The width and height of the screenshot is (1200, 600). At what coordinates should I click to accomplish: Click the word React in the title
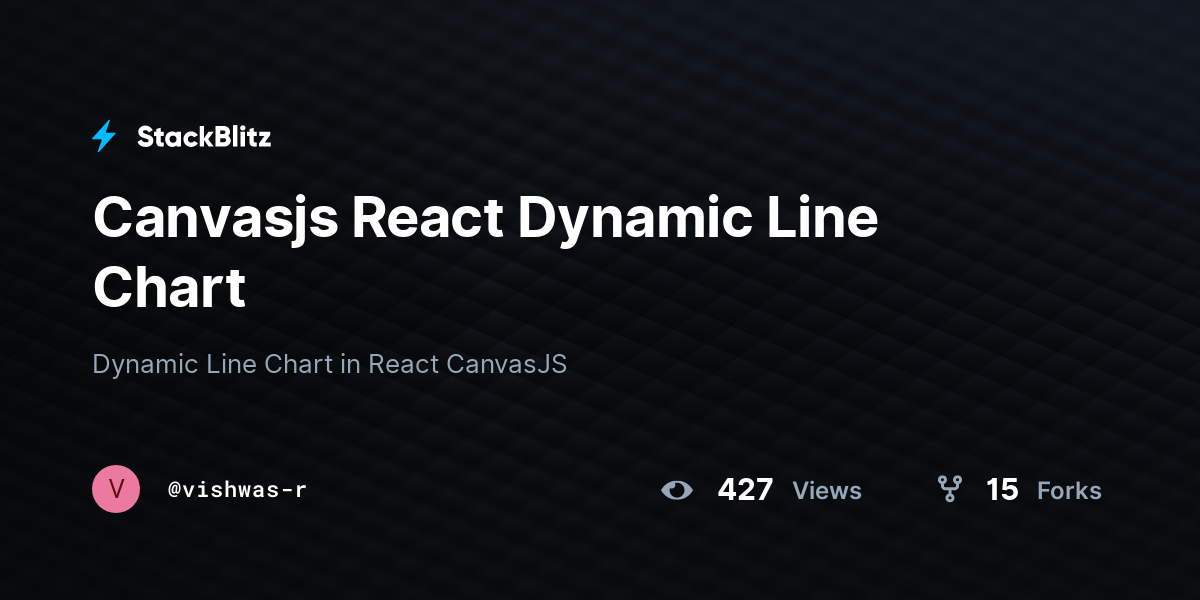[x=428, y=217]
